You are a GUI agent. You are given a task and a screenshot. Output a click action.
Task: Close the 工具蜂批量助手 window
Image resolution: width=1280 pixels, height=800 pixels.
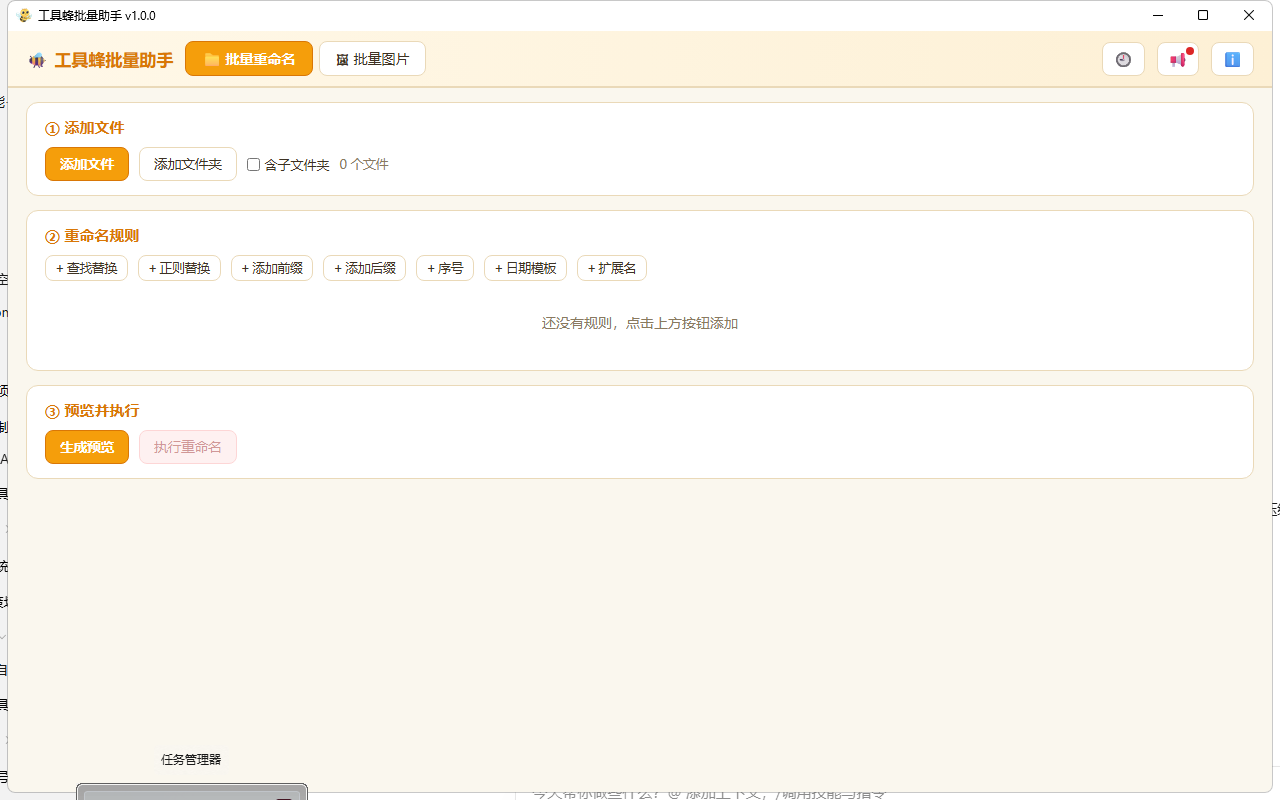coord(1249,15)
